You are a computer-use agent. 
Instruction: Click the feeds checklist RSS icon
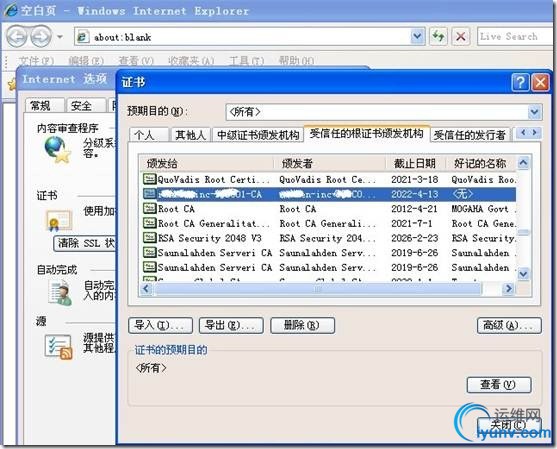click(59, 347)
